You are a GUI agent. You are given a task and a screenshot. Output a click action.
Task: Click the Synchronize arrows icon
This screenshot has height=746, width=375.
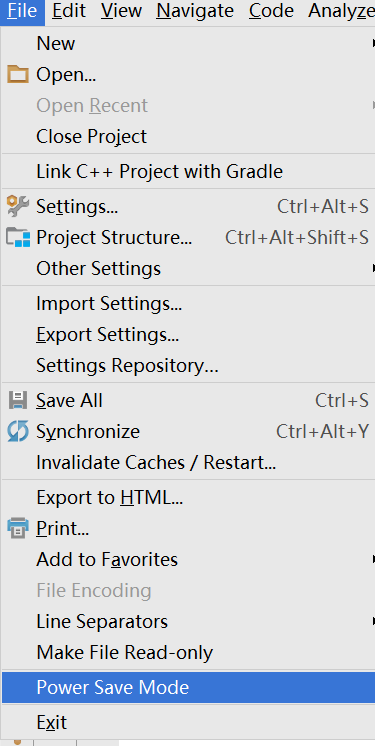point(18,432)
